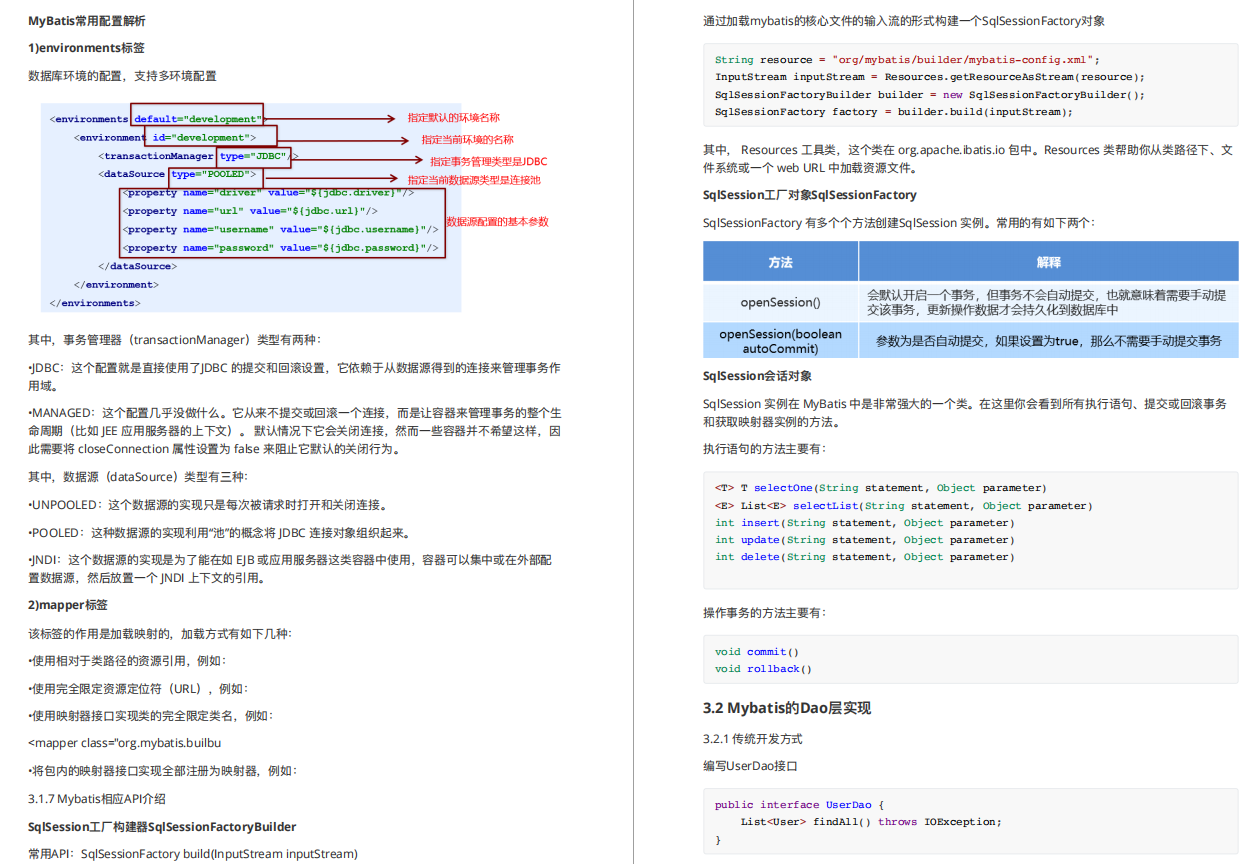Click the bullet starting with "•UNPOOLED"
Viewport: 1246px width, 864px height.
tap(207, 505)
